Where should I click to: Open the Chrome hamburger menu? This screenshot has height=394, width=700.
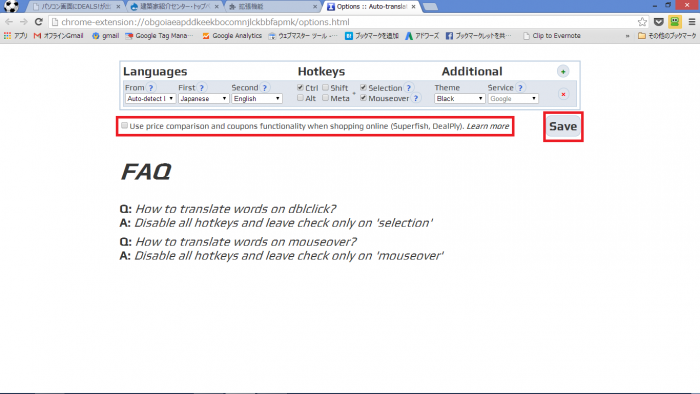[692, 22]
